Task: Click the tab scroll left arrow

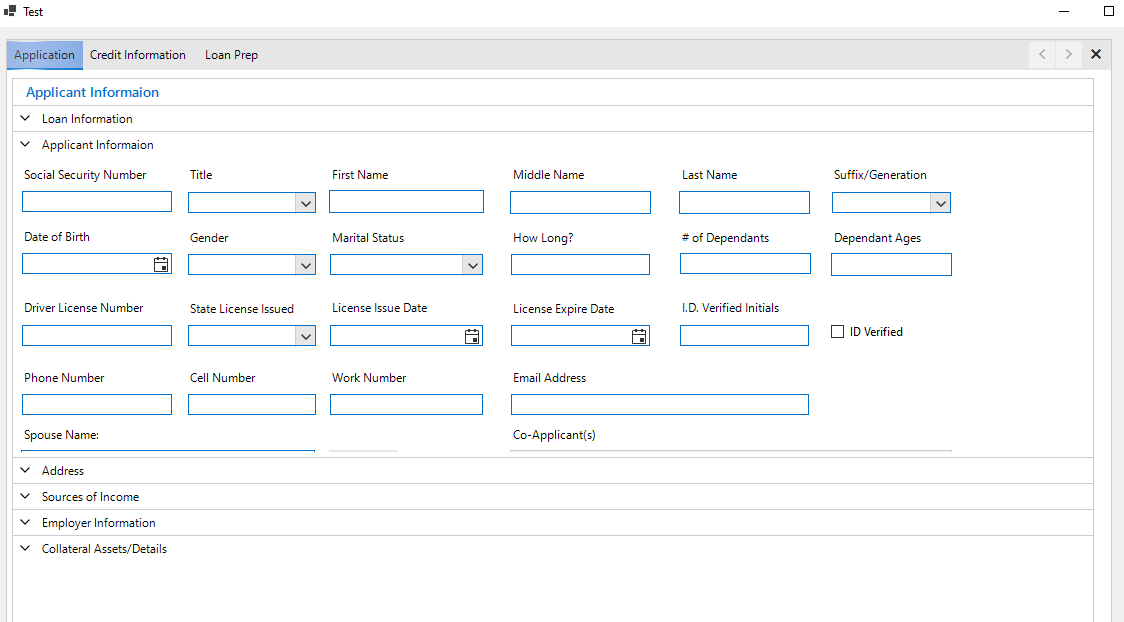Action: [x=1042, y=55]
